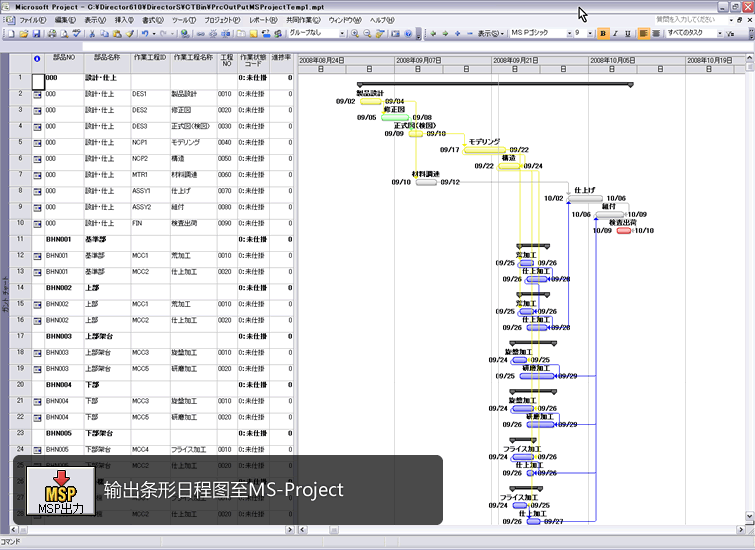The image size is (755, 550).
Task: Outdent the task with the left green arrow
Action: coord(433,34)
